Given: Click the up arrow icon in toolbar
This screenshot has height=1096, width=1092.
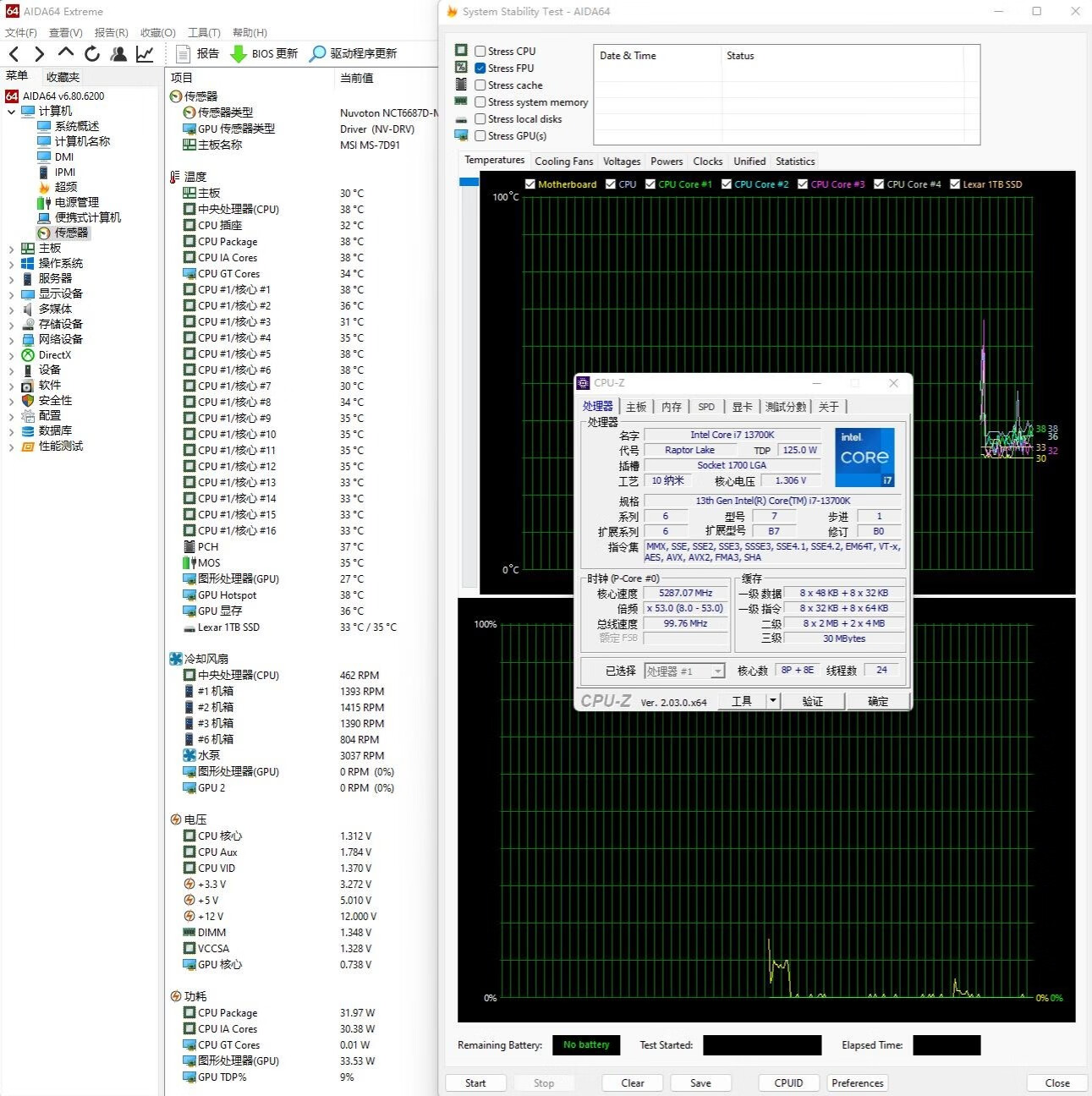Looking at the screenshot, I should point(66,54).
